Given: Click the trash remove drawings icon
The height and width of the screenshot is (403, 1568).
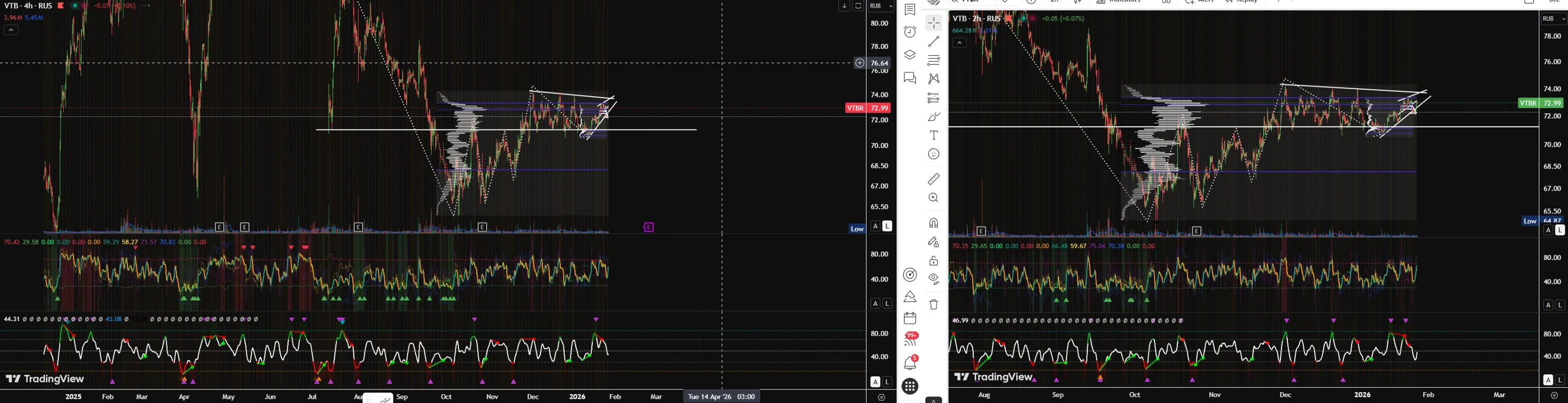Looking at the screenshot, I should point(933,304).
